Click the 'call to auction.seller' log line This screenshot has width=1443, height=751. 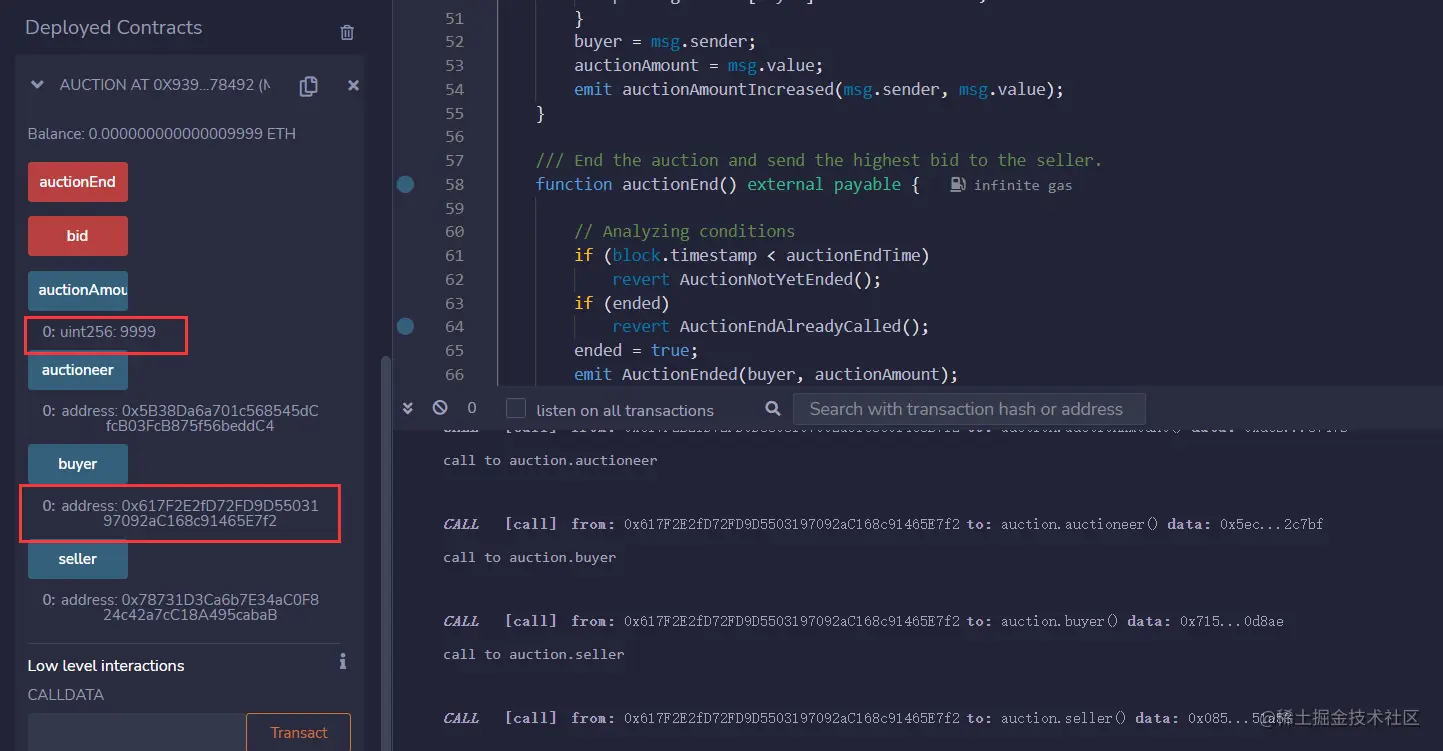[534, 654]
